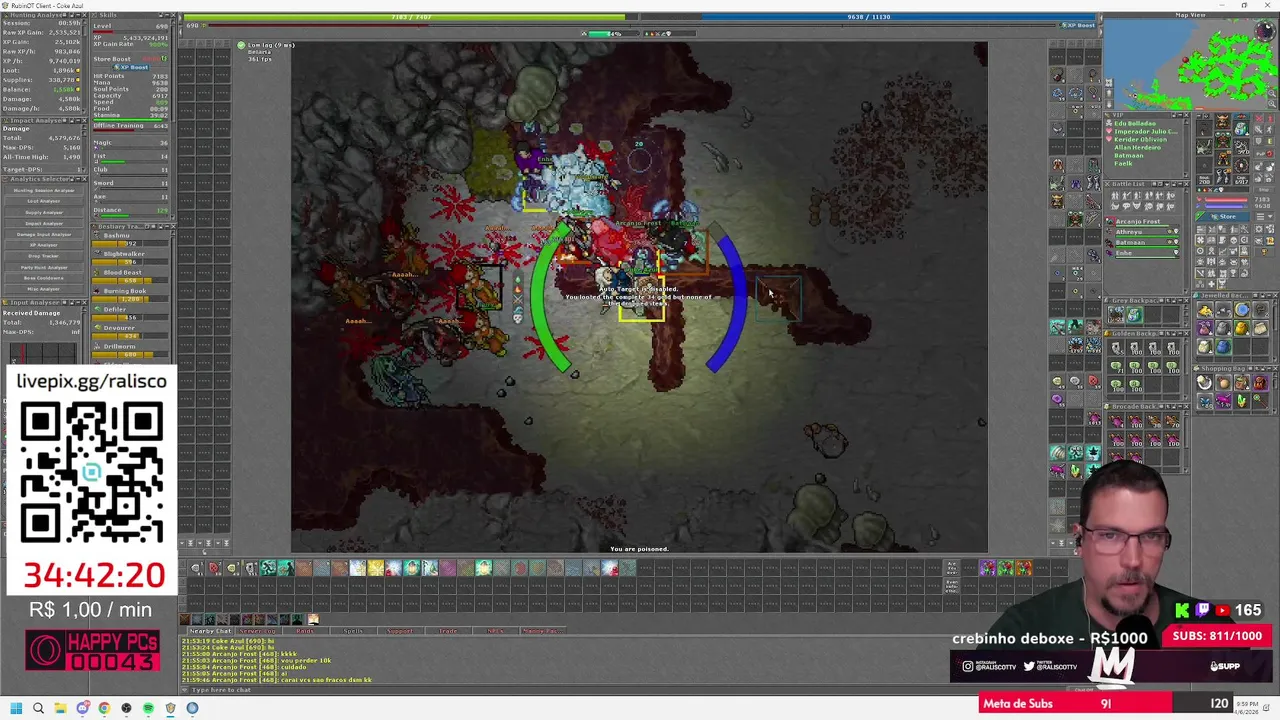Screen dimensions: 1280x720
Task: Open the blue backpack in Jewelled Backpack
Action: coord(1223,347)
